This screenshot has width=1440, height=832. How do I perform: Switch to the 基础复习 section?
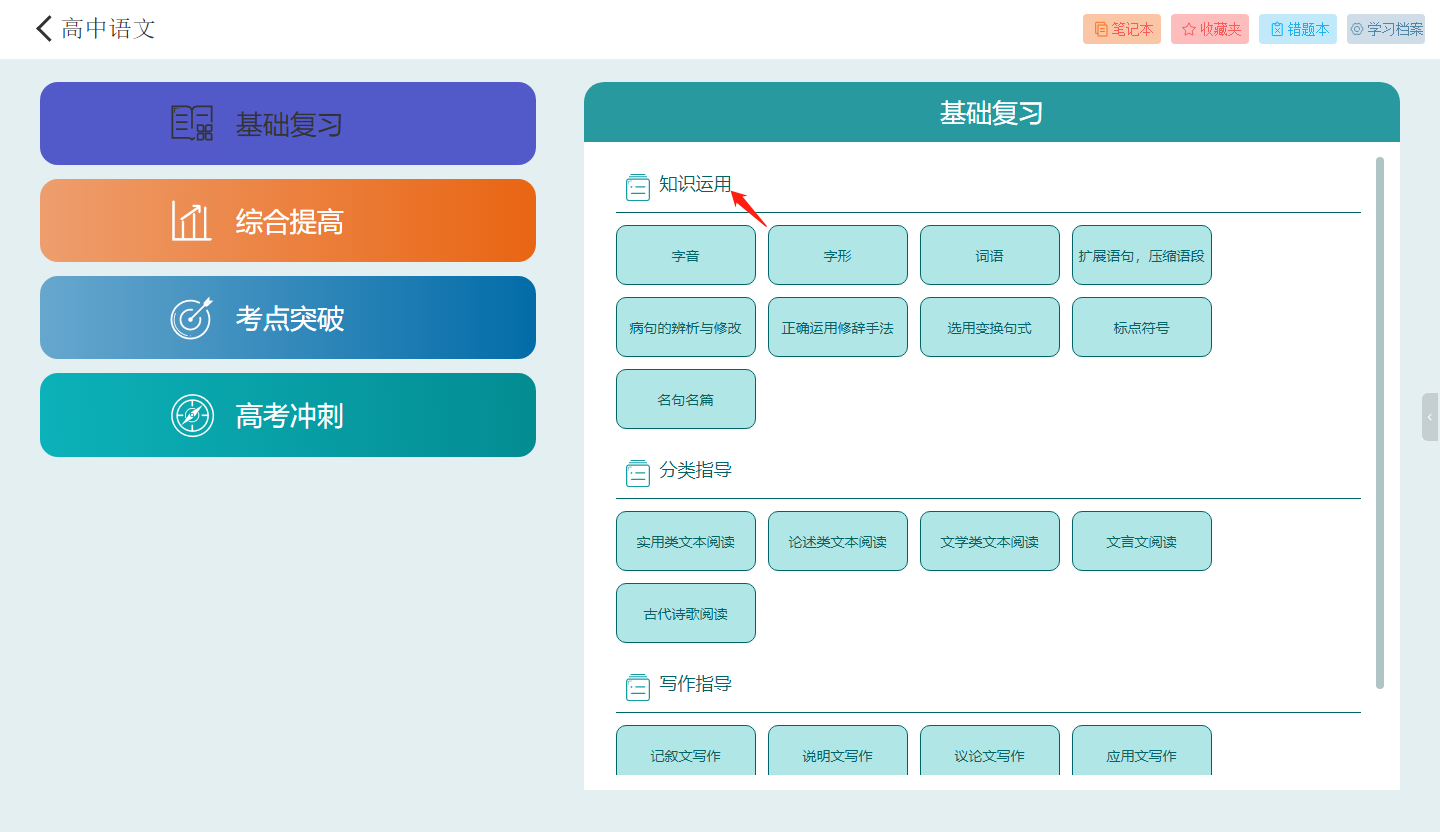pyautogui.click(x=288, y=124)
